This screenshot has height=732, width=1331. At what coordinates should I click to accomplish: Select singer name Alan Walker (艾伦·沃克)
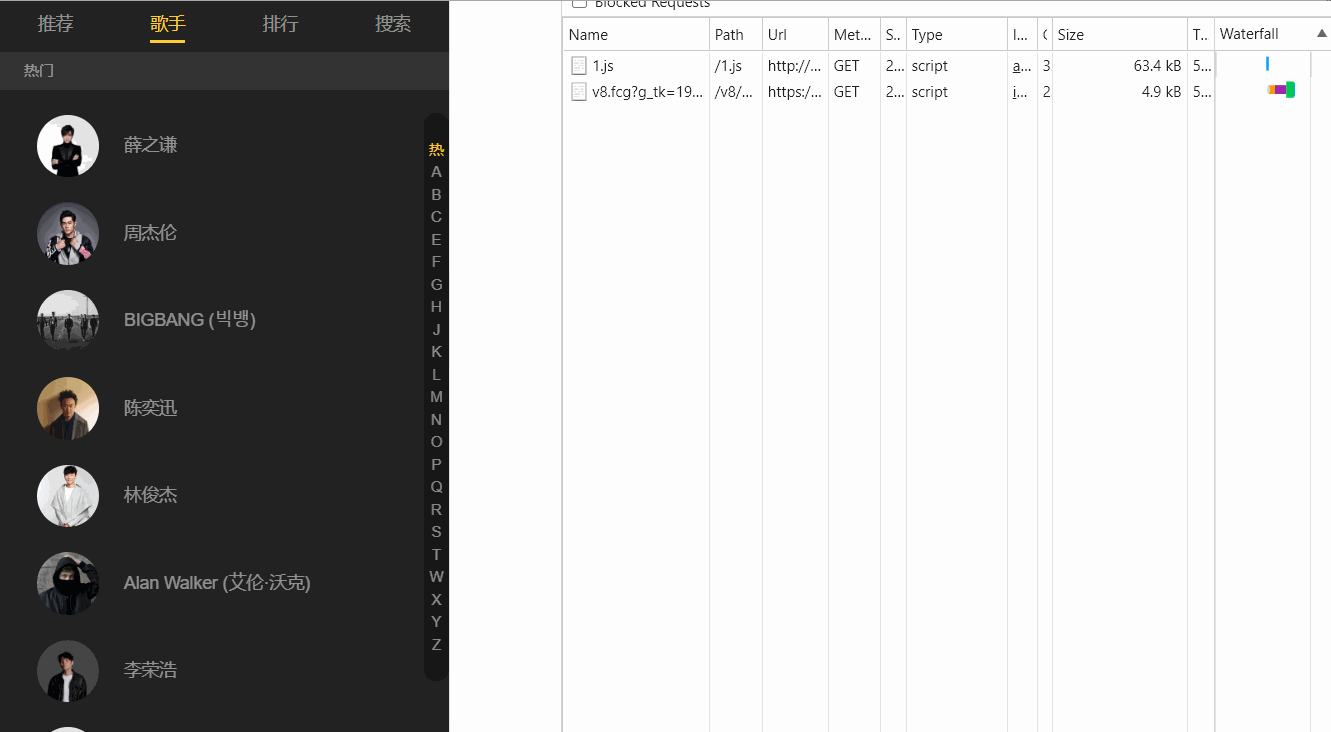[x=217, y=583]
